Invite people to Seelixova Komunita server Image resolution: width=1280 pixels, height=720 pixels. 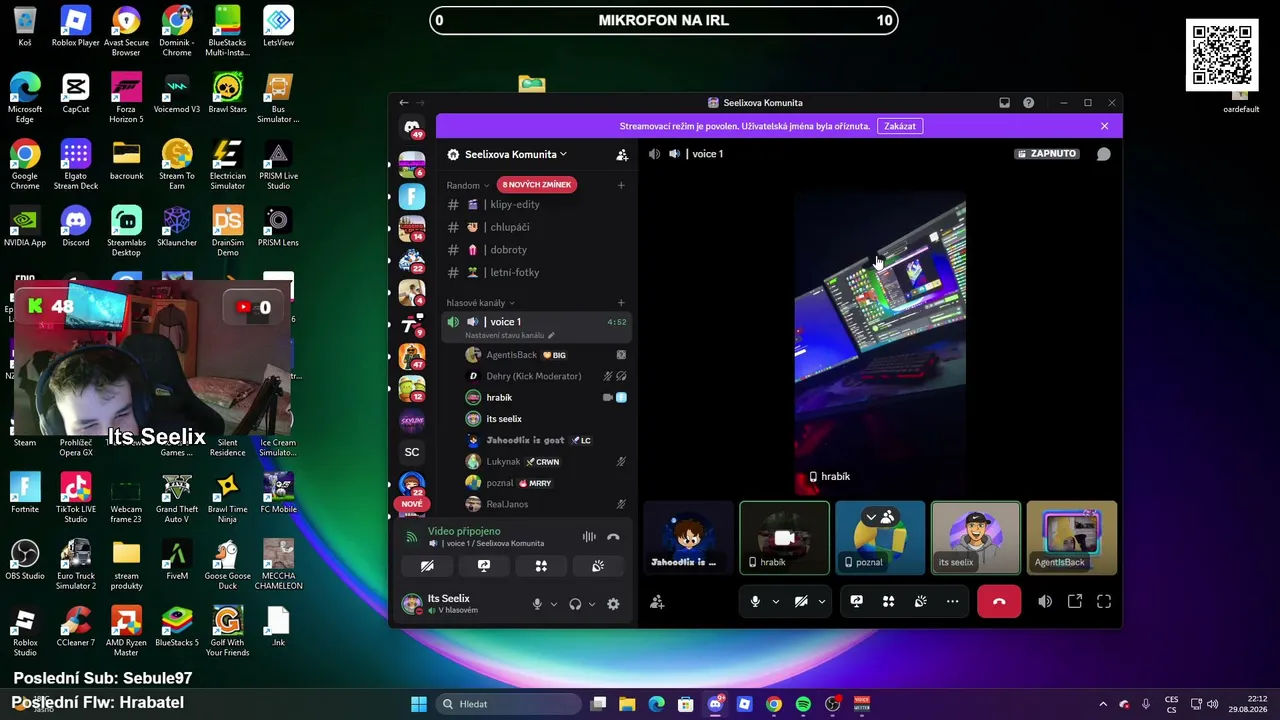pos(622,155)
